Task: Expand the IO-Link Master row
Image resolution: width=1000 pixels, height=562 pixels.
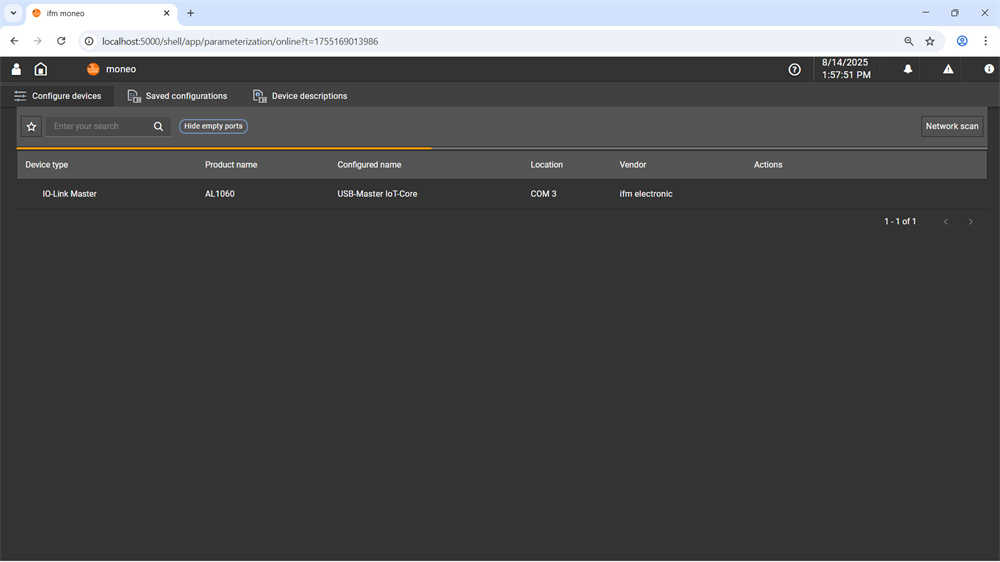Action: coord(501,194)
